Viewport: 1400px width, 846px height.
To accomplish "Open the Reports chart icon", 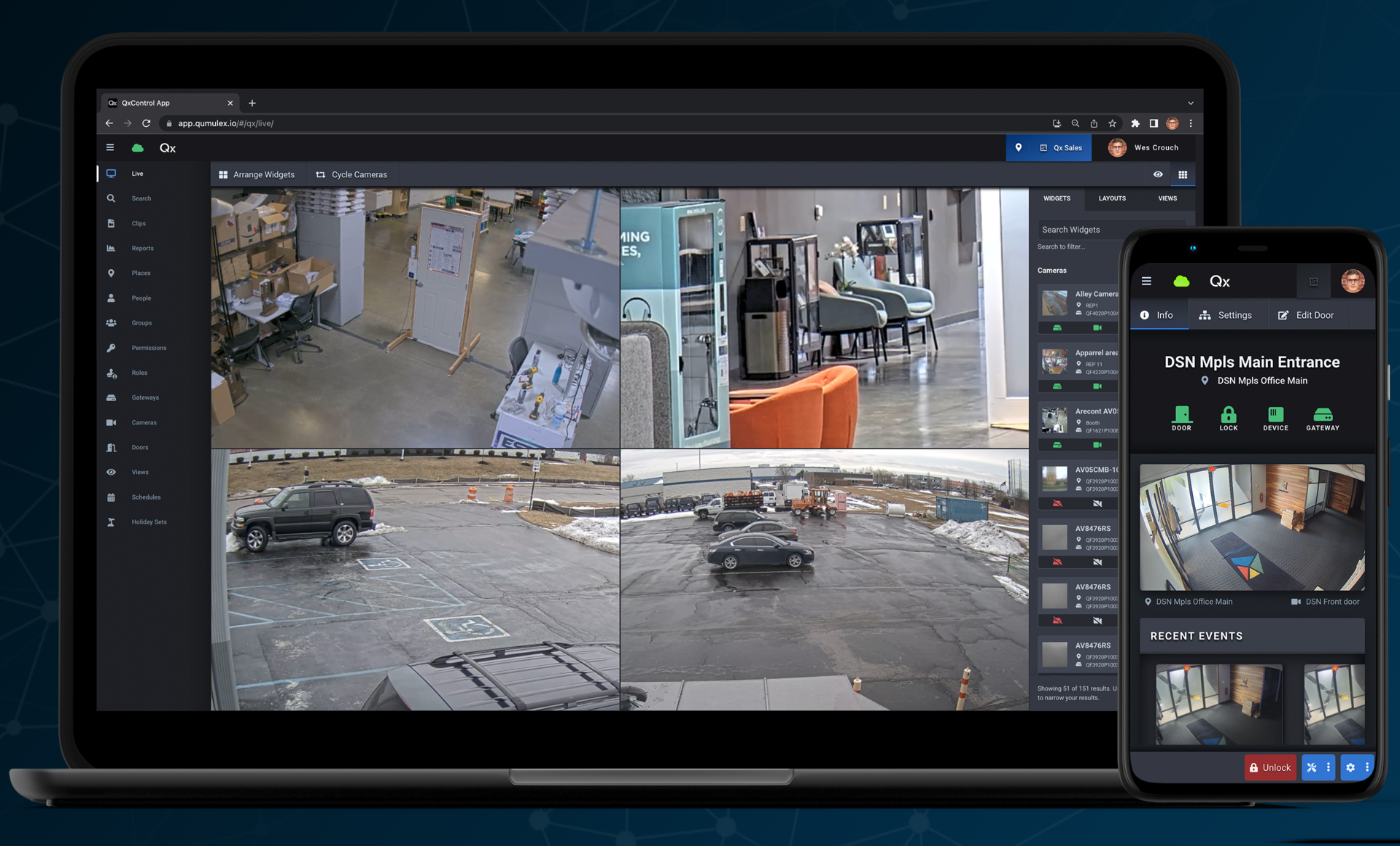I will point(111,248).
